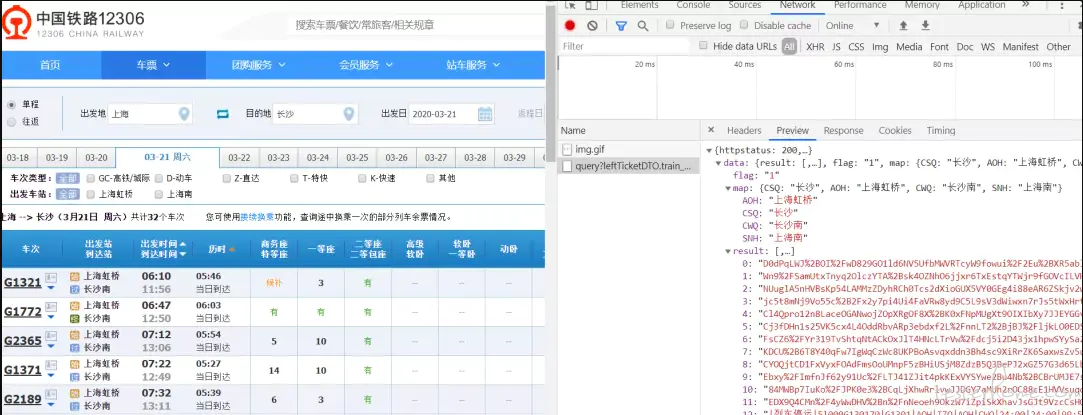This screenshot has width=1083, height=415.
Task: Select the 03-22 date tab
Action: (240, 157)
